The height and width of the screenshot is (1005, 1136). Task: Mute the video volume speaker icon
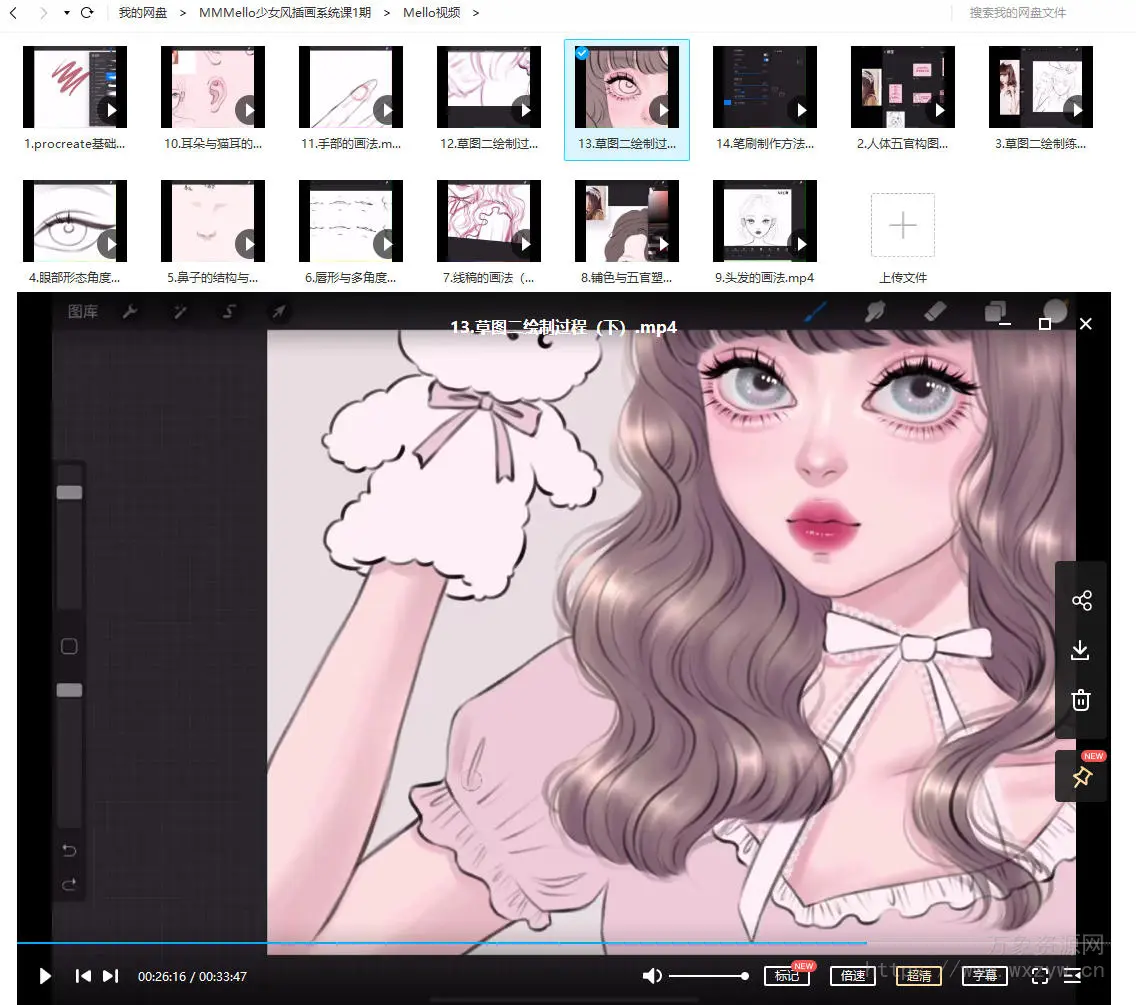pos(652,976)
